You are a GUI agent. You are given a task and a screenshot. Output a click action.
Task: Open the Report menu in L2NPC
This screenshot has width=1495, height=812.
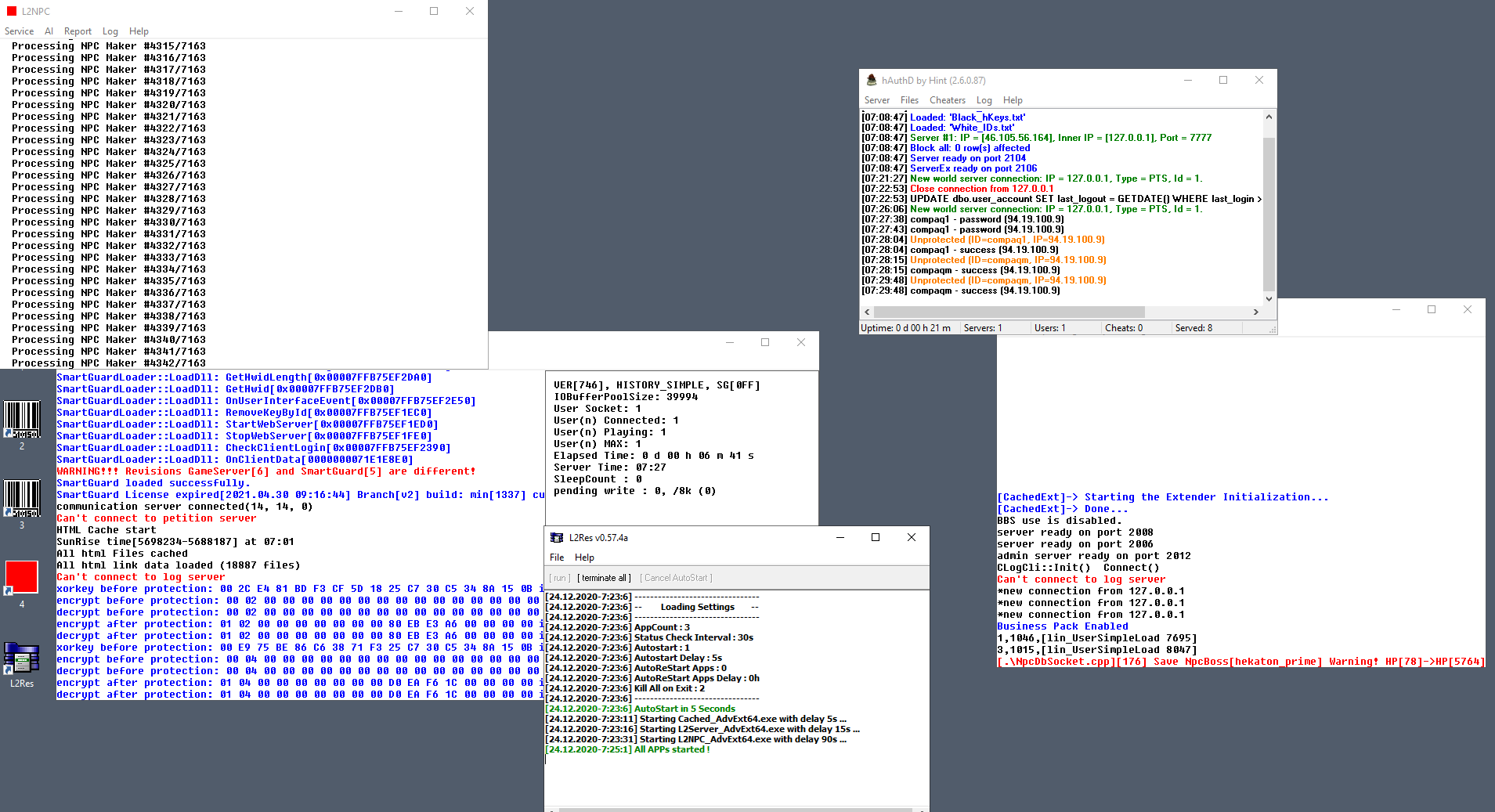coord(78,31)
